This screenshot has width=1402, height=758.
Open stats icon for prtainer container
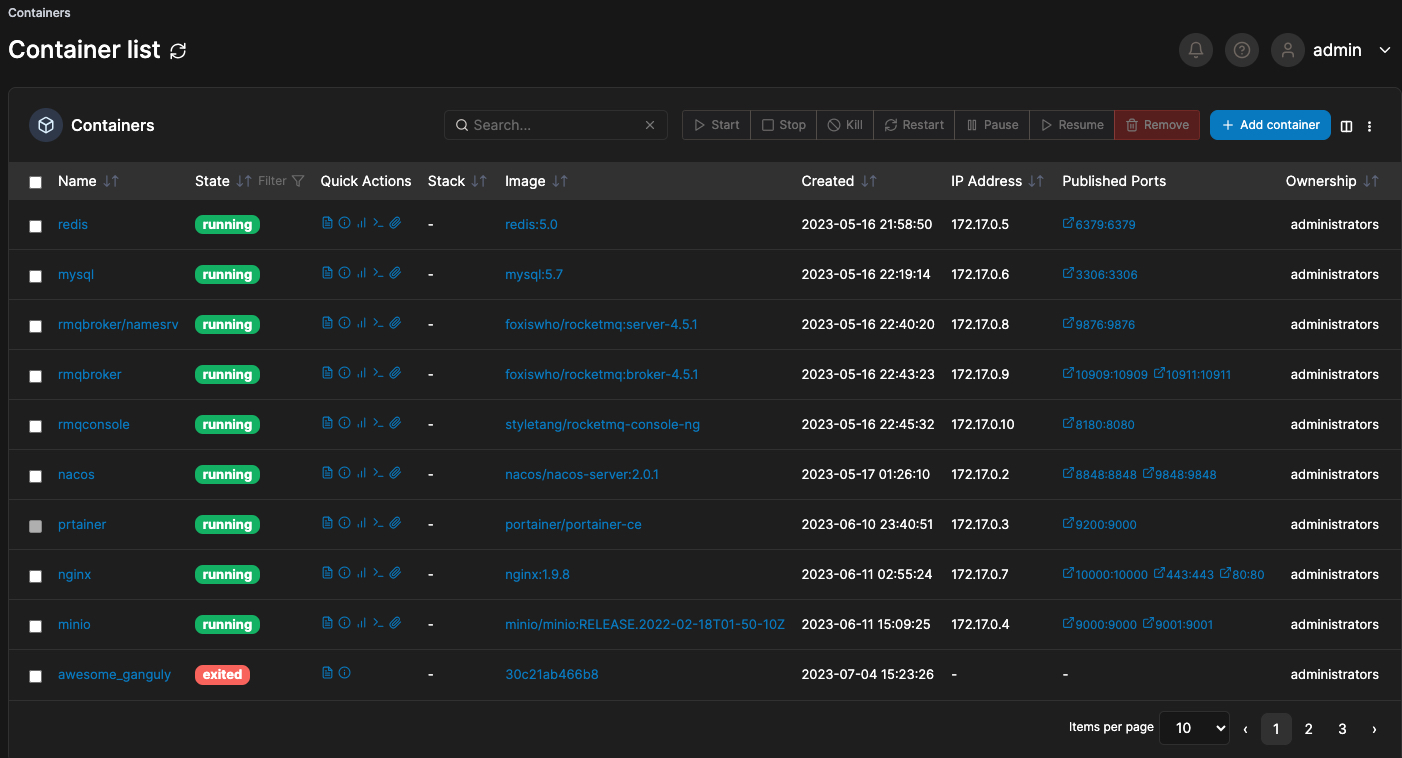[x=361, y=523]
